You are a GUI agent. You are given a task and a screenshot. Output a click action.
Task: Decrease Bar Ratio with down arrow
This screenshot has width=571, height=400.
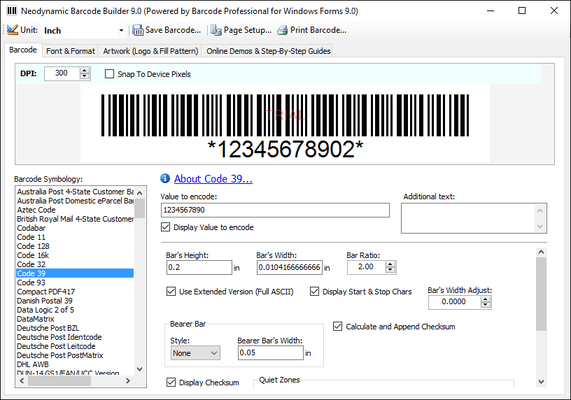(390, 270)
